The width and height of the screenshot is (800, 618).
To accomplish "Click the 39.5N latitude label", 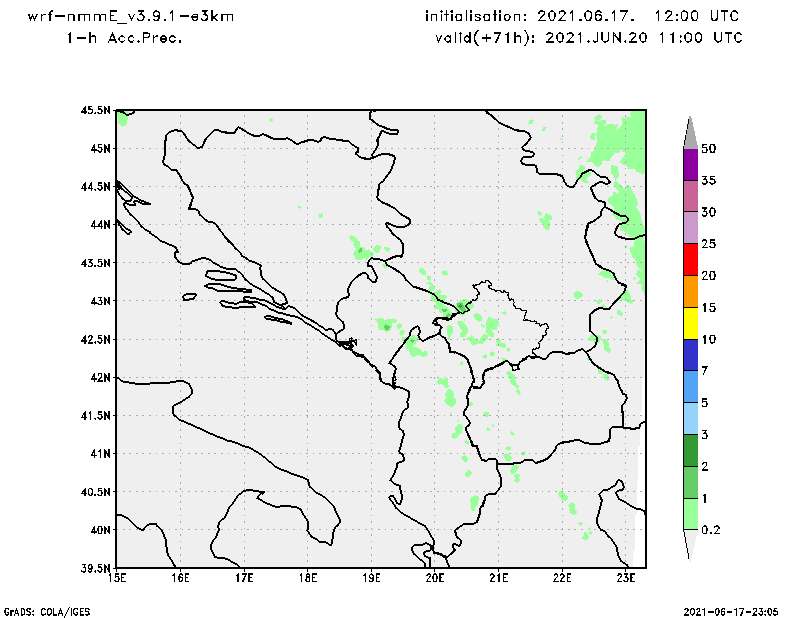I will pos(95,568).
